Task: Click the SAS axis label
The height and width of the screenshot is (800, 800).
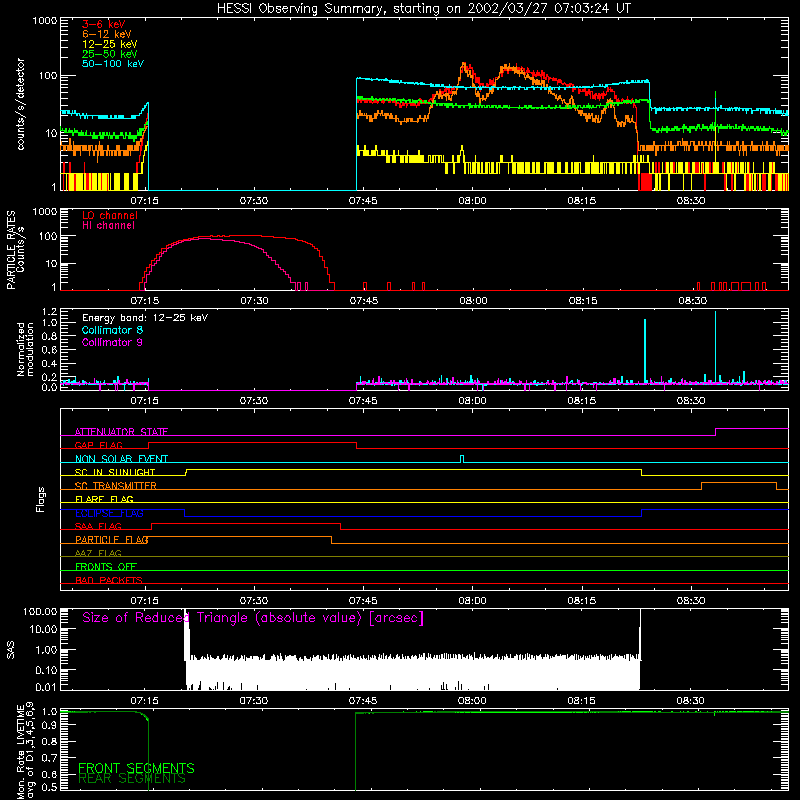Action: point(11,650)
